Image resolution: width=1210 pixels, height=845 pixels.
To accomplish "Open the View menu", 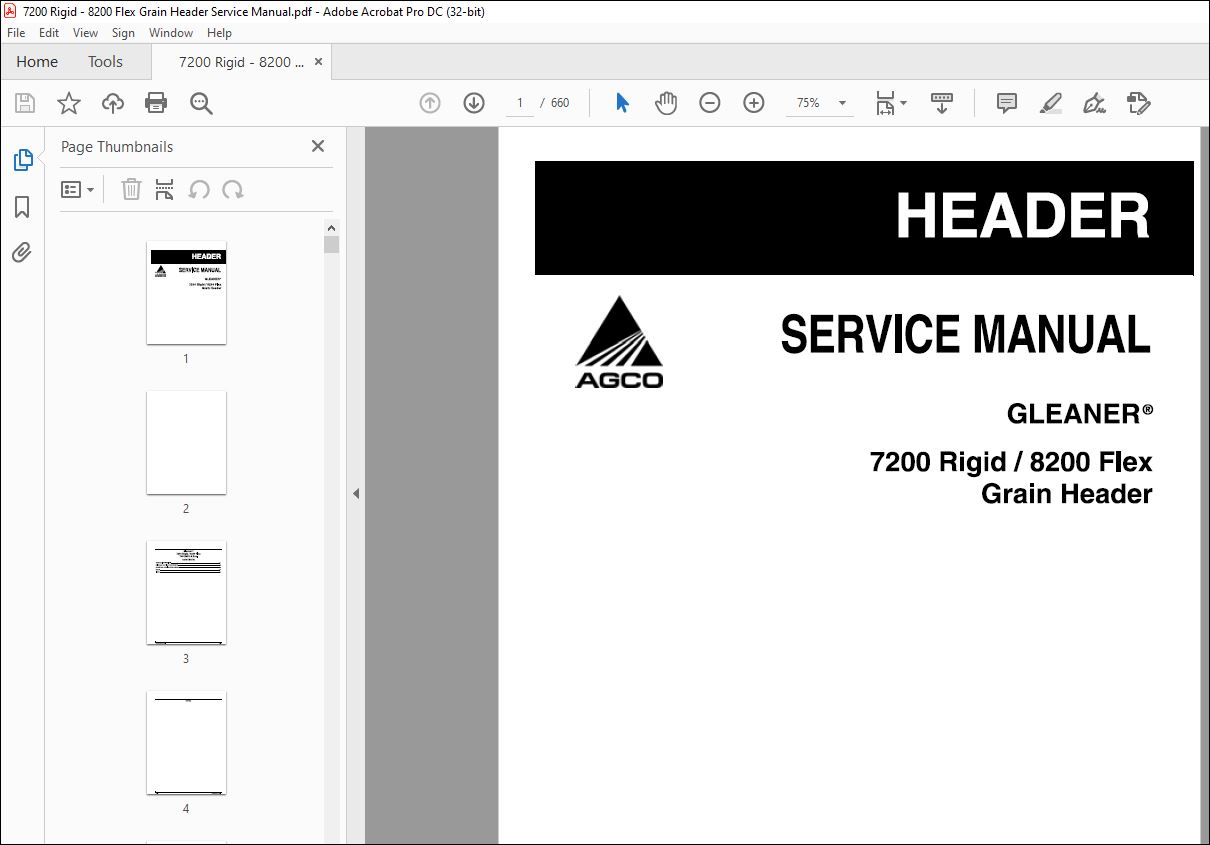I will click(x=86, y=33).
